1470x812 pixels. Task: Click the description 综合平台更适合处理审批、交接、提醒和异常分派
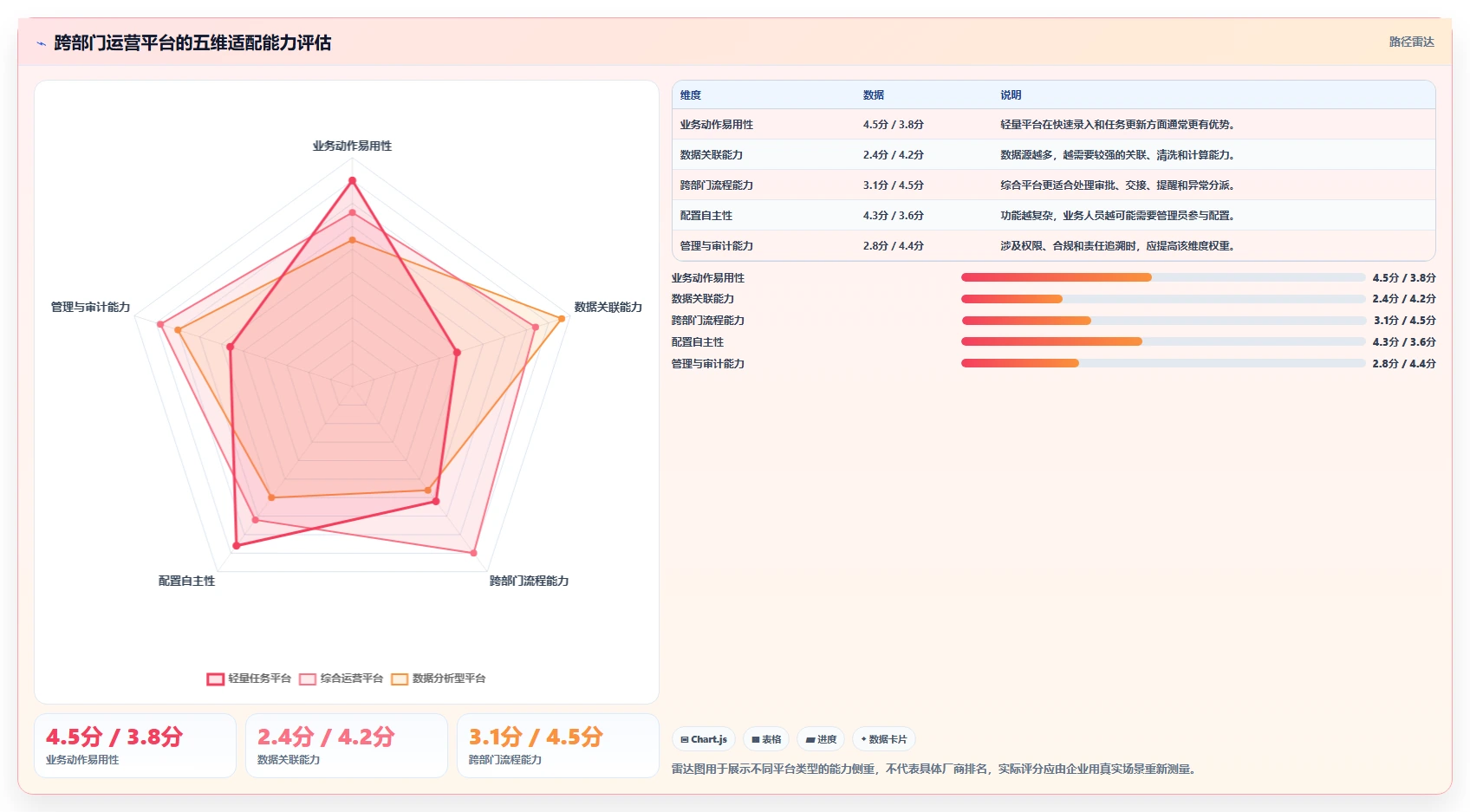[1117, 185]
